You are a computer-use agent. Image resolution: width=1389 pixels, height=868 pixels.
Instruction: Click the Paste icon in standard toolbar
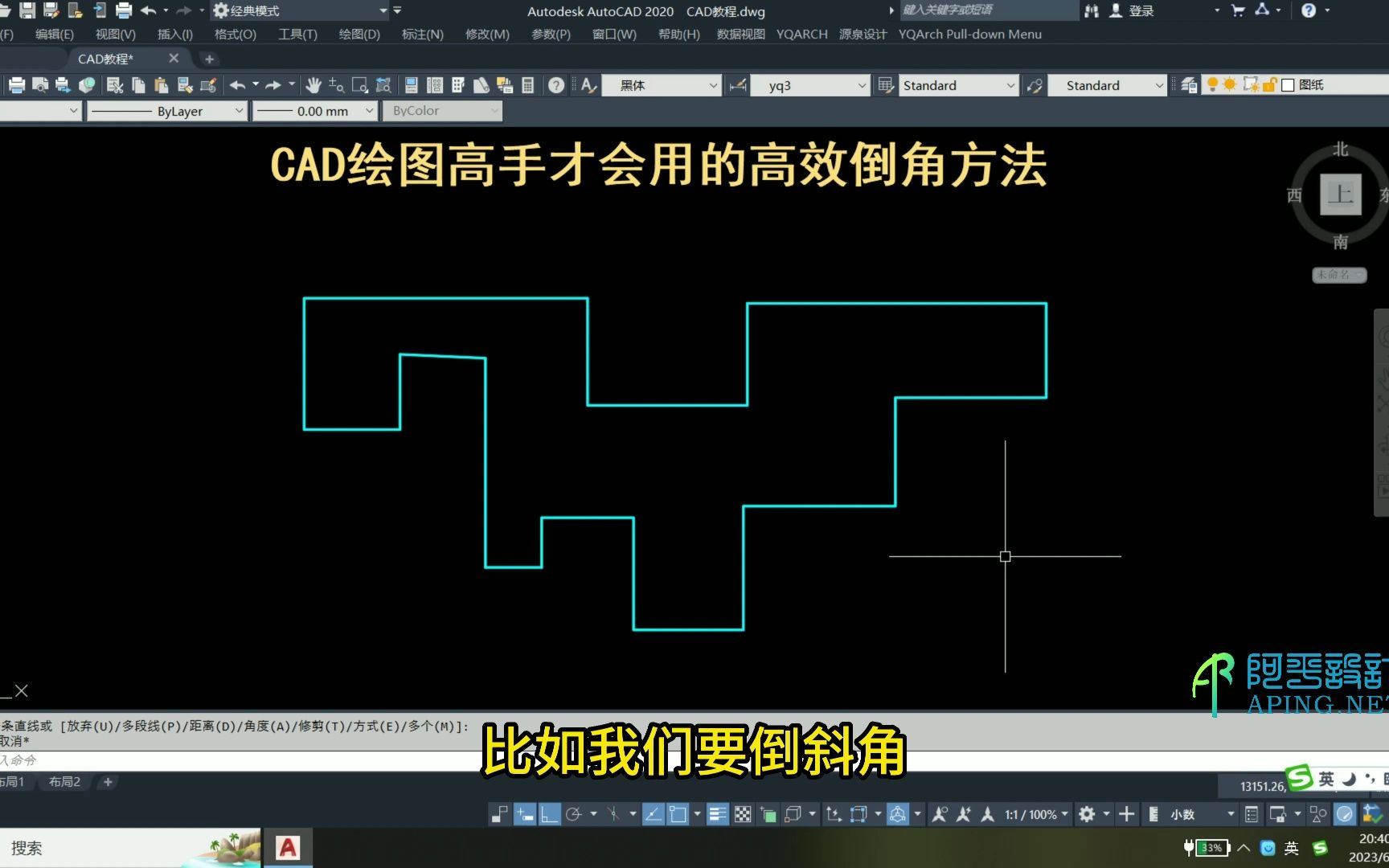(x=162, y=85)
